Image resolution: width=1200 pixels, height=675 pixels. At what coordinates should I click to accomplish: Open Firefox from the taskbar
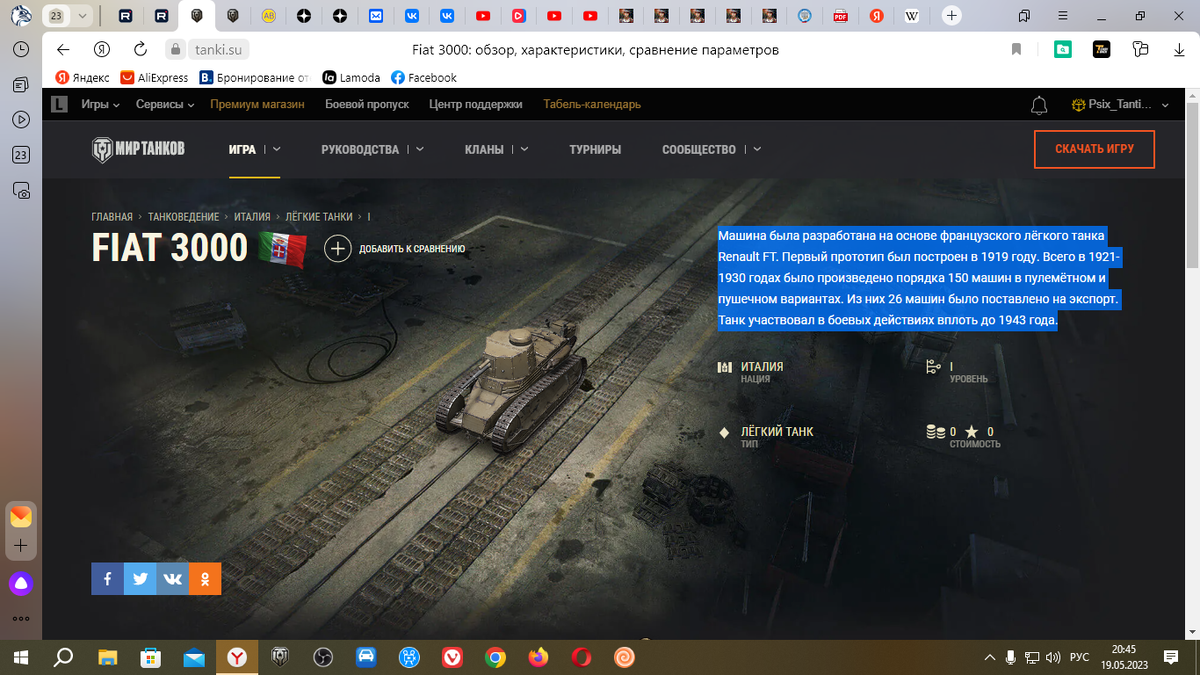point(538,657)
